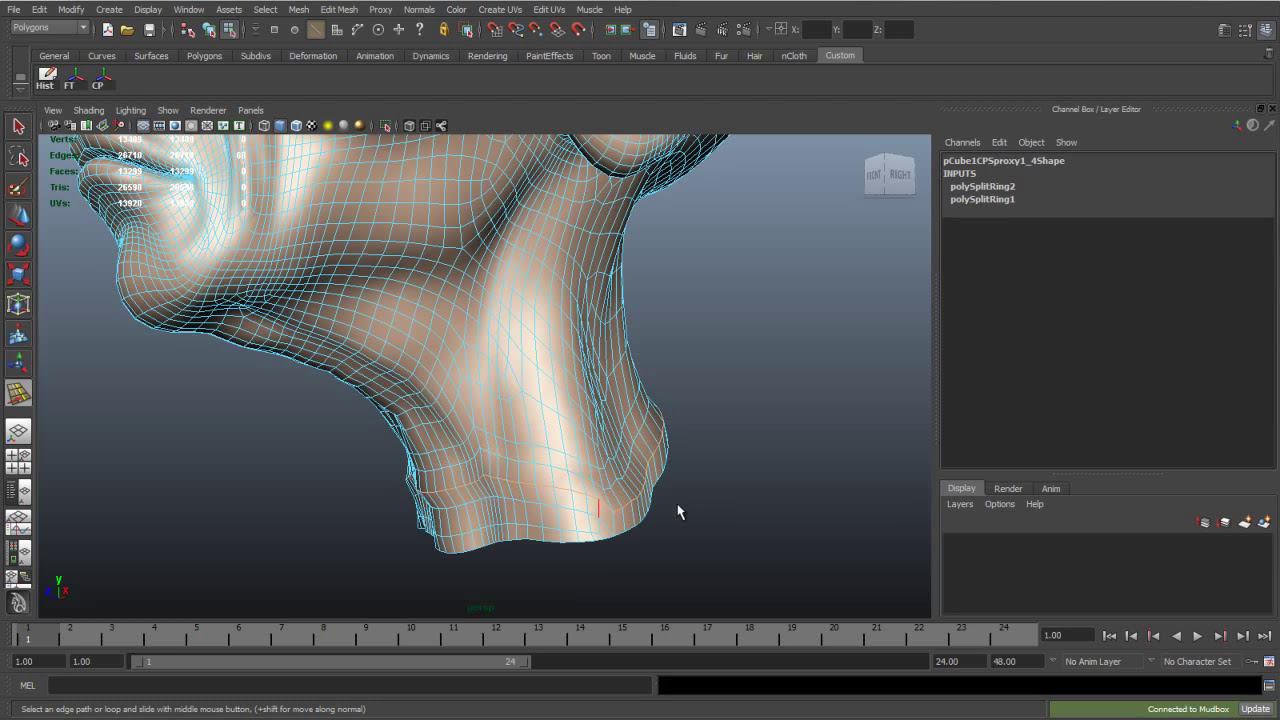
Task: Toggle textured display checker sphere icon
Action: (x=312, y=126)
